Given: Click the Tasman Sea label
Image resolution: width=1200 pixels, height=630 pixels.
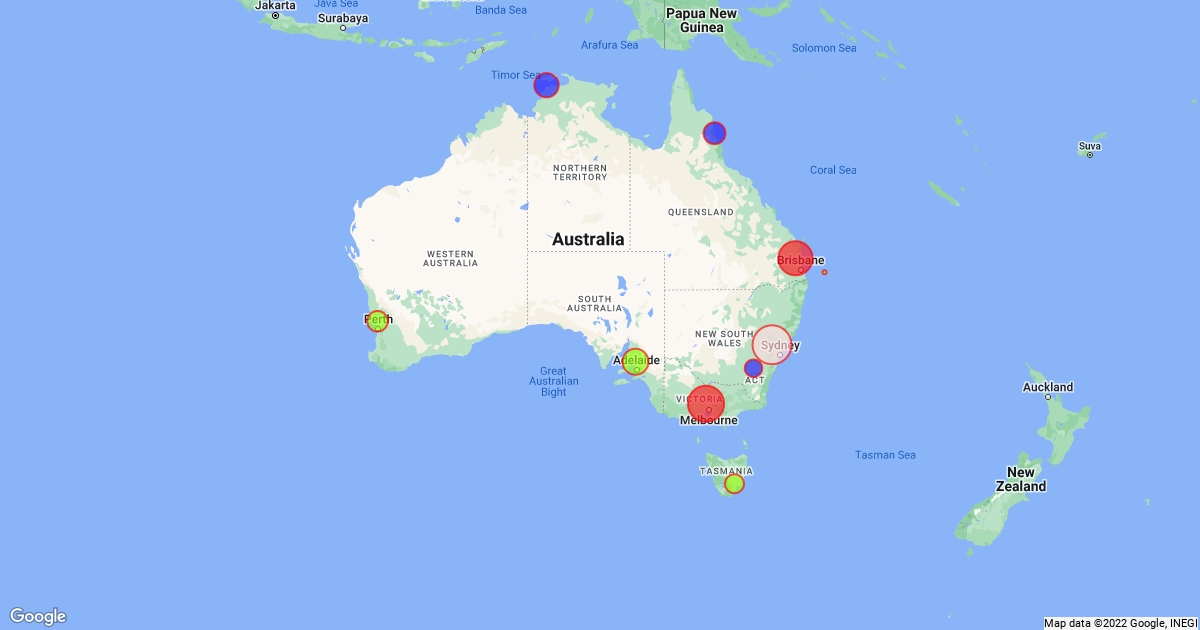Looking at the screenshot, I should coord(885,455).
